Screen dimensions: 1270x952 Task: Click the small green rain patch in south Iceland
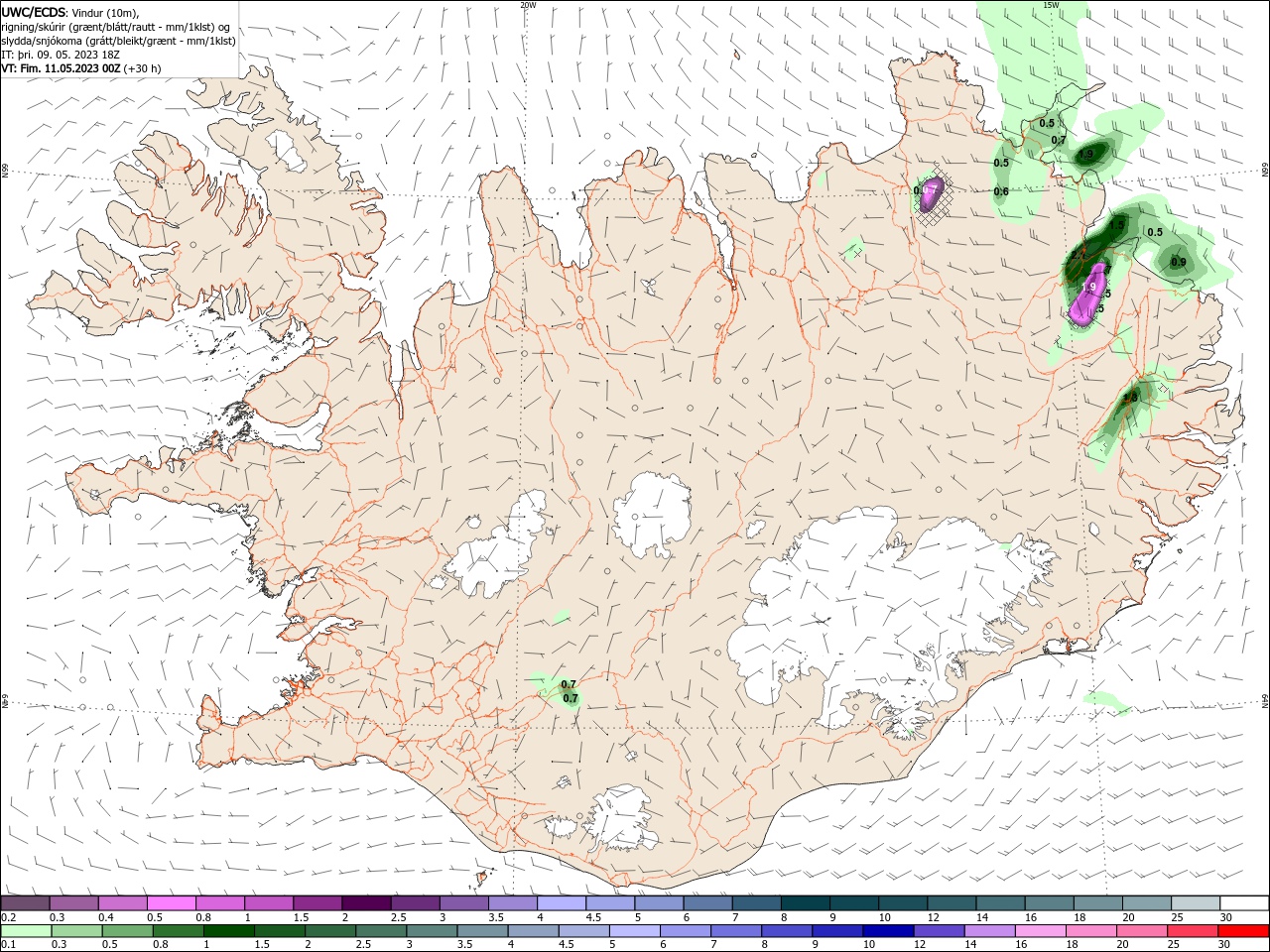point(558,690)
